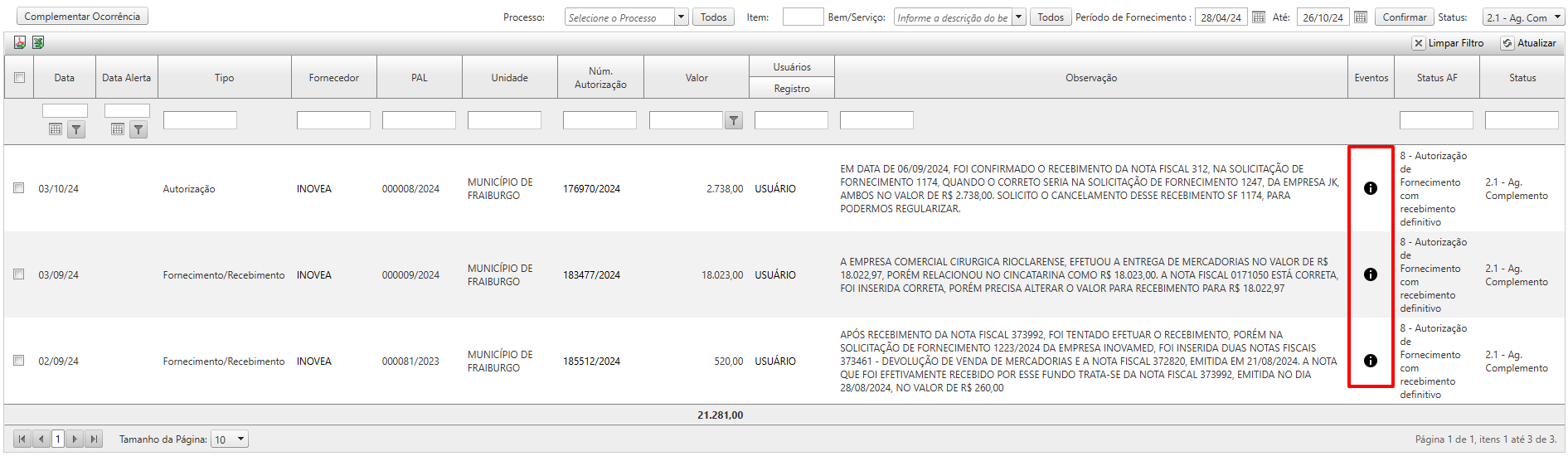Jump to the last page of results

pos(94,439)
